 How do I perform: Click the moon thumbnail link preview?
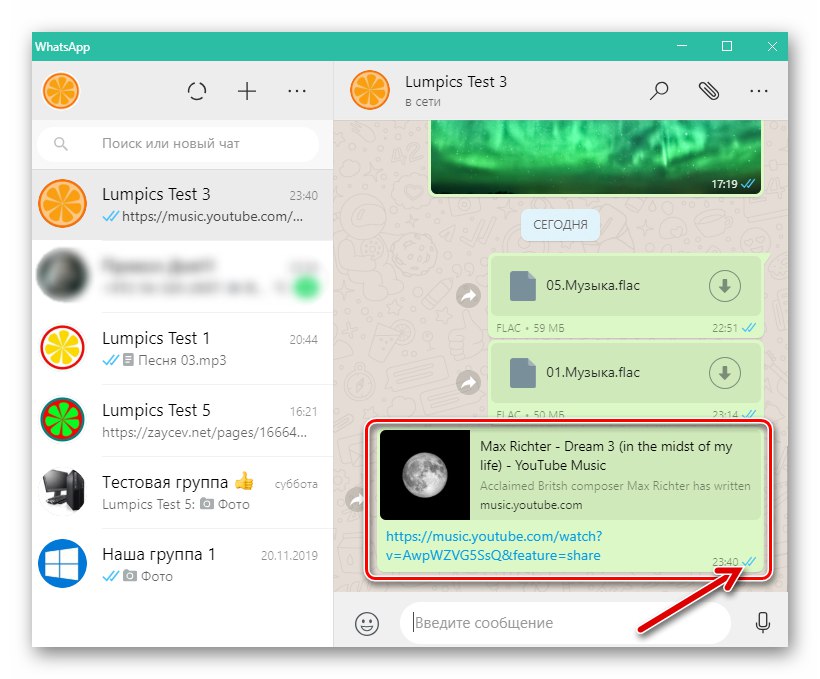[x=425, y=475]
